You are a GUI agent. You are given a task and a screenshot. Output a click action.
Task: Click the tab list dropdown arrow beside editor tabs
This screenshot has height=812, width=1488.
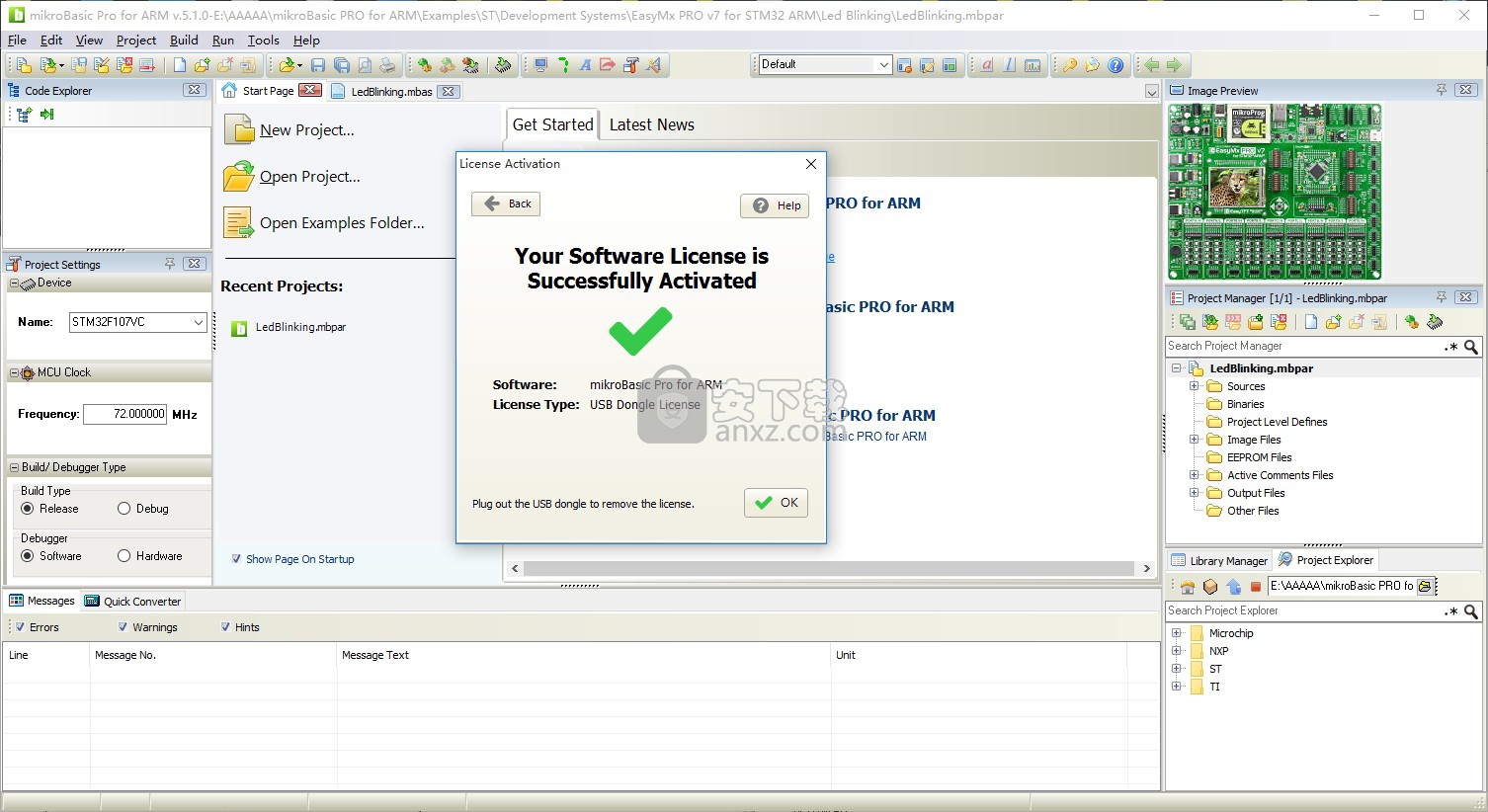pyautogui.click(x=1151, y=92)
